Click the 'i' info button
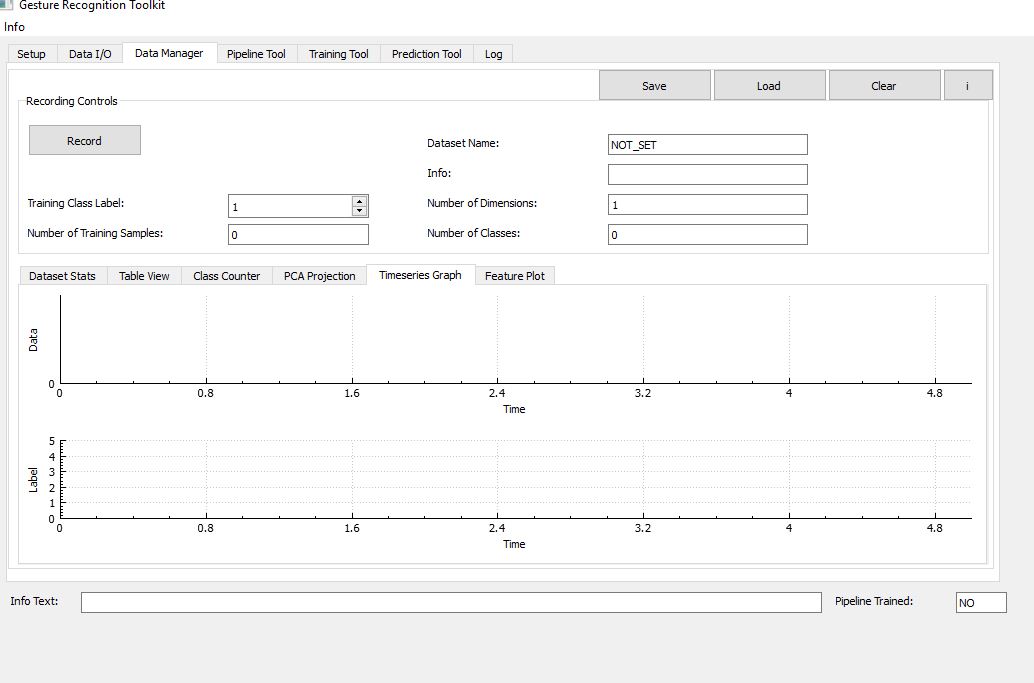 pos(967,86)
